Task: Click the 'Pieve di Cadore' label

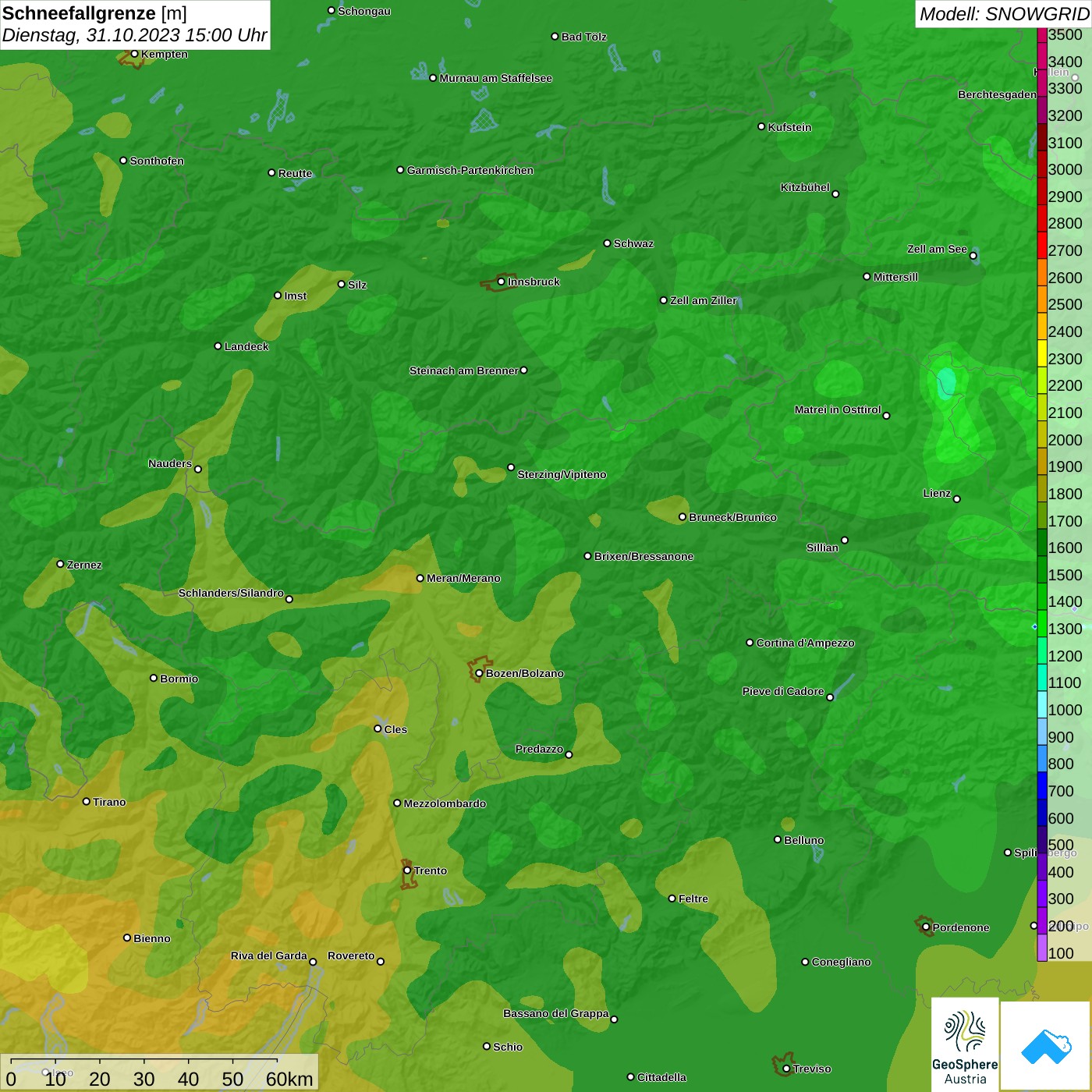Action: pyautogui.click(x=783, y=691)
